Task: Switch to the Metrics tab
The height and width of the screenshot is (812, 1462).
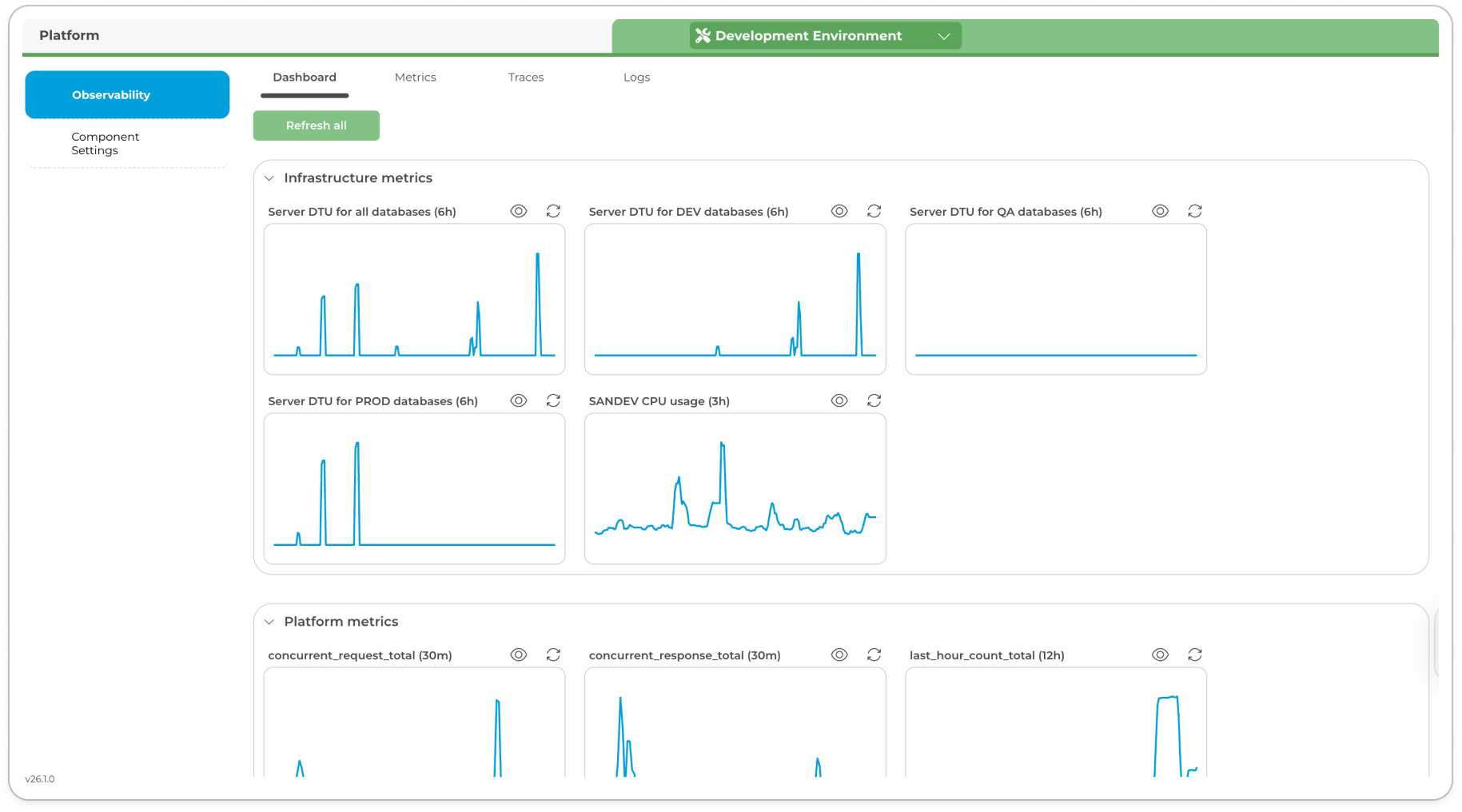Action: pos(415,78)
